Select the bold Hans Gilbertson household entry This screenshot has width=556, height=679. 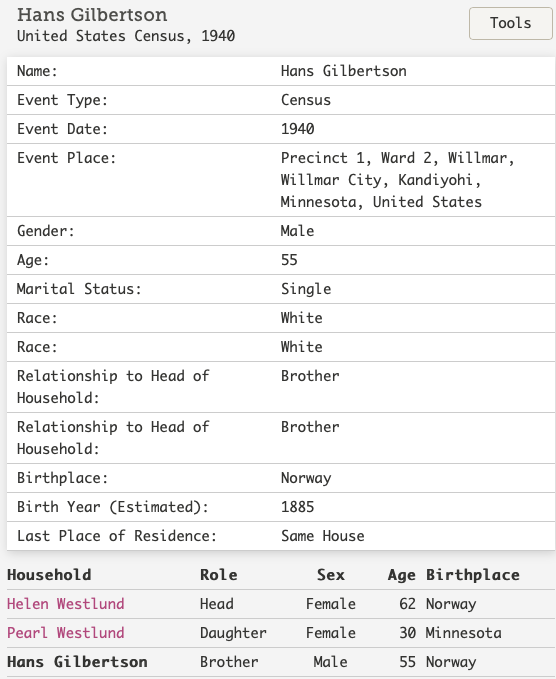77,662
